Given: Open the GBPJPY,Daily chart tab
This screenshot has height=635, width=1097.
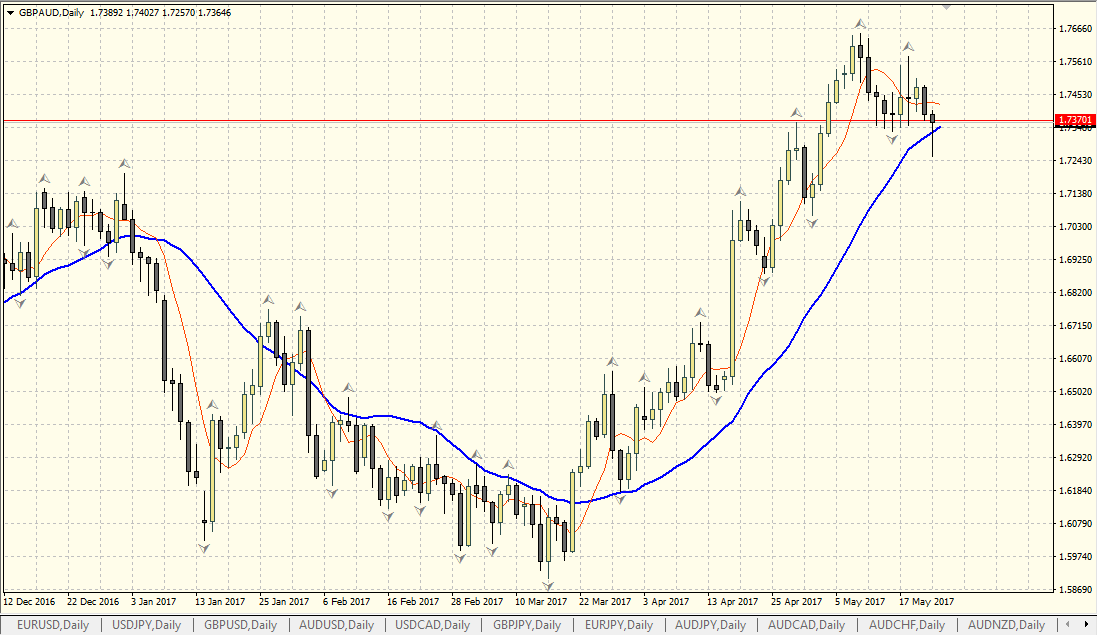Looking at the screenshot, I should (527, 625).
